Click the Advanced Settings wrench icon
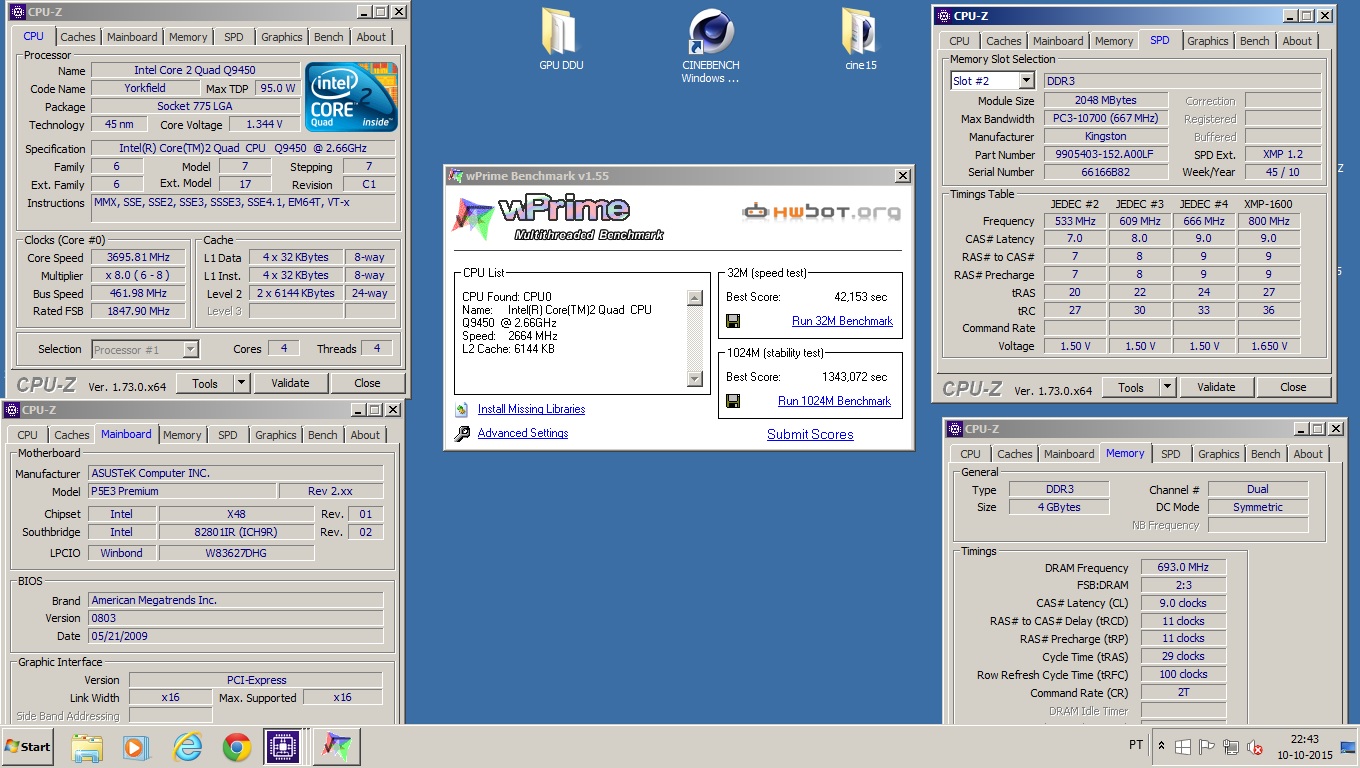The height and width of the screenshot is (768, 1360). (462, 434)
